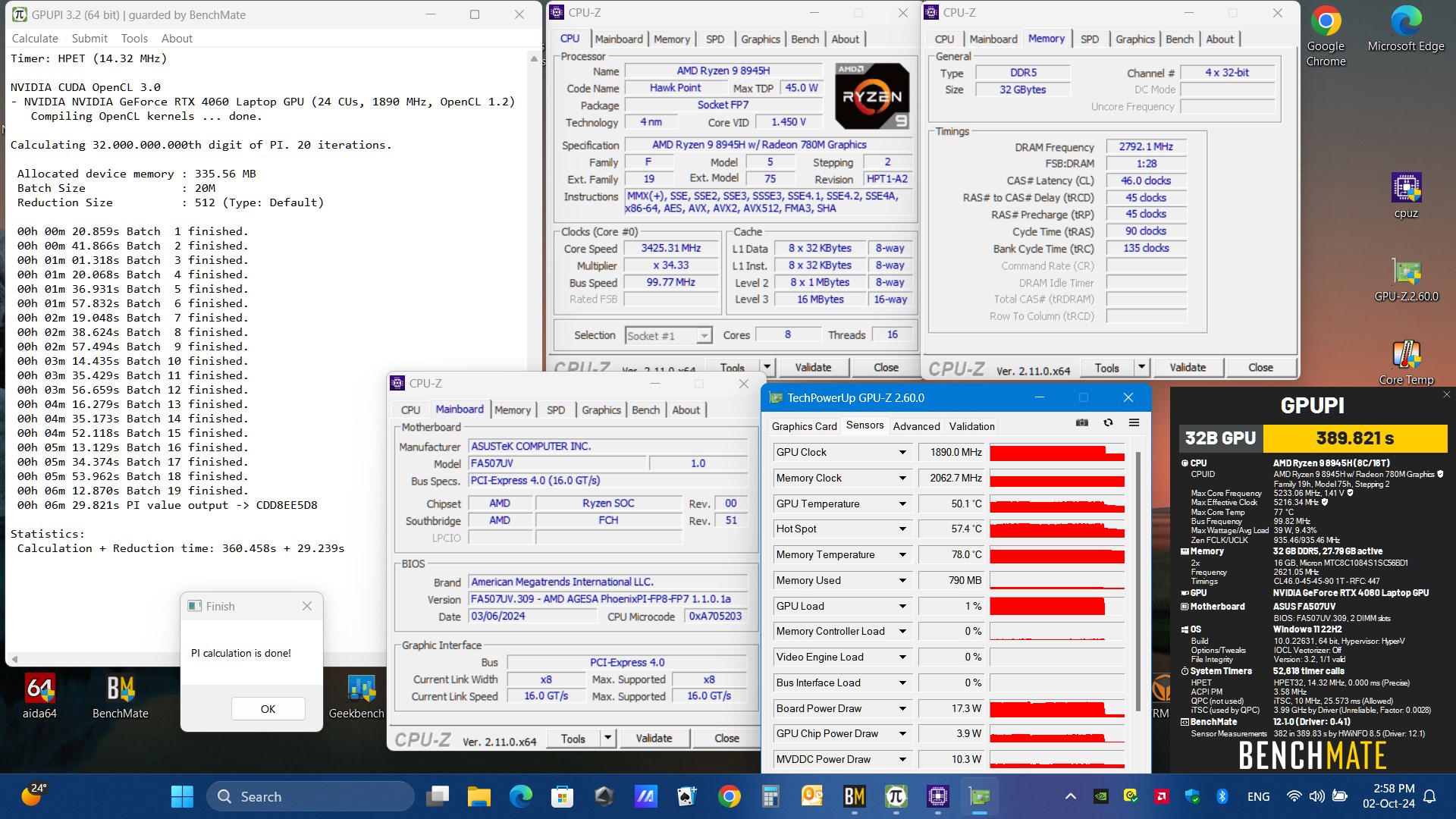Click the ENG language indicator in tray

coord(1258,796)
